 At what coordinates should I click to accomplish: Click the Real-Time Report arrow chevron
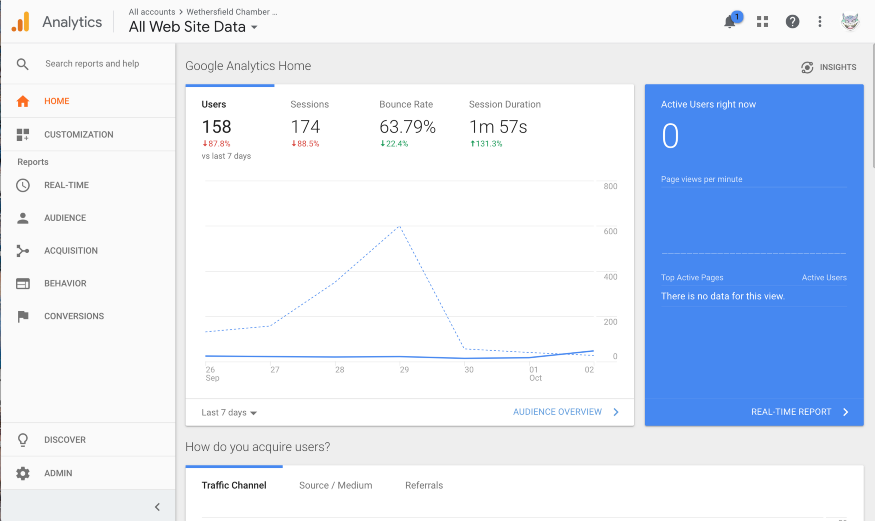(845, 412)
